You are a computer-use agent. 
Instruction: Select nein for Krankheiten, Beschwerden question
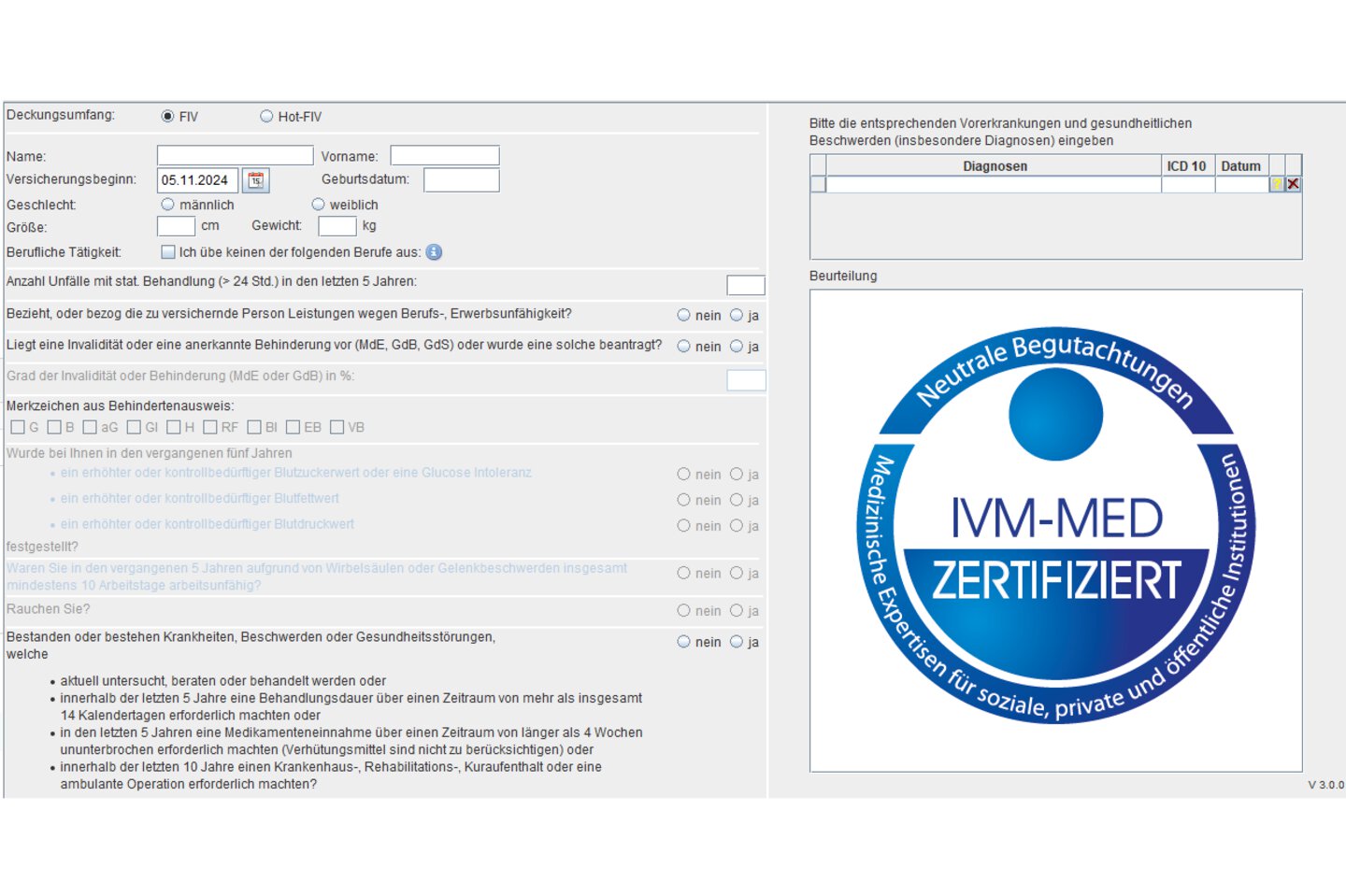click(684, 642)
